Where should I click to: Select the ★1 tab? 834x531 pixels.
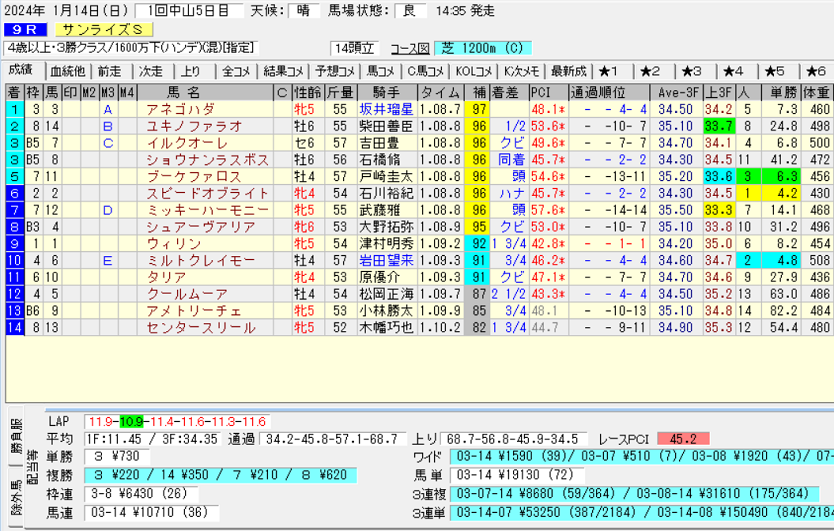(609, 71)
